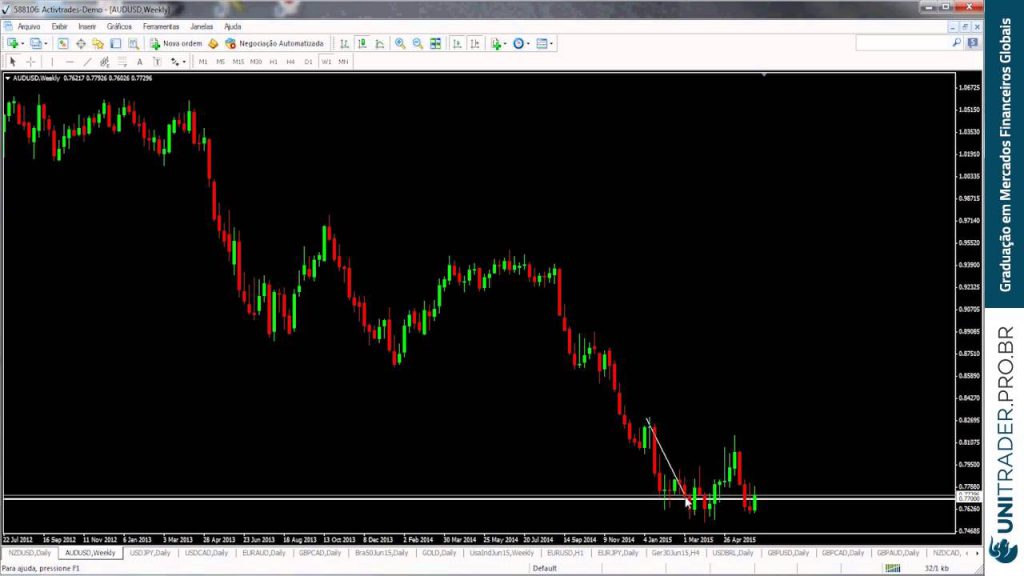Viewport: 1024px width, 576px height.
Task: Click the Templates icon
Action: (x=541, y=44)
